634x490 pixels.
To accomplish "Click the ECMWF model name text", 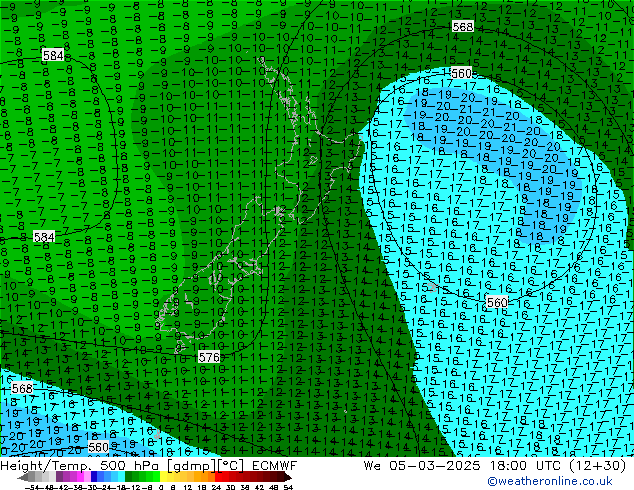I will pos(270,466).
